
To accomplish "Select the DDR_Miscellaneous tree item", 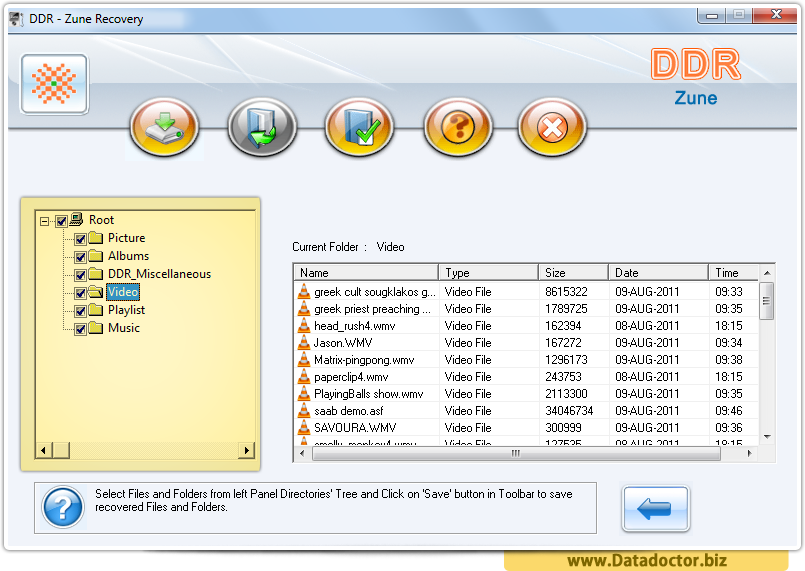I will pos(159,274).
